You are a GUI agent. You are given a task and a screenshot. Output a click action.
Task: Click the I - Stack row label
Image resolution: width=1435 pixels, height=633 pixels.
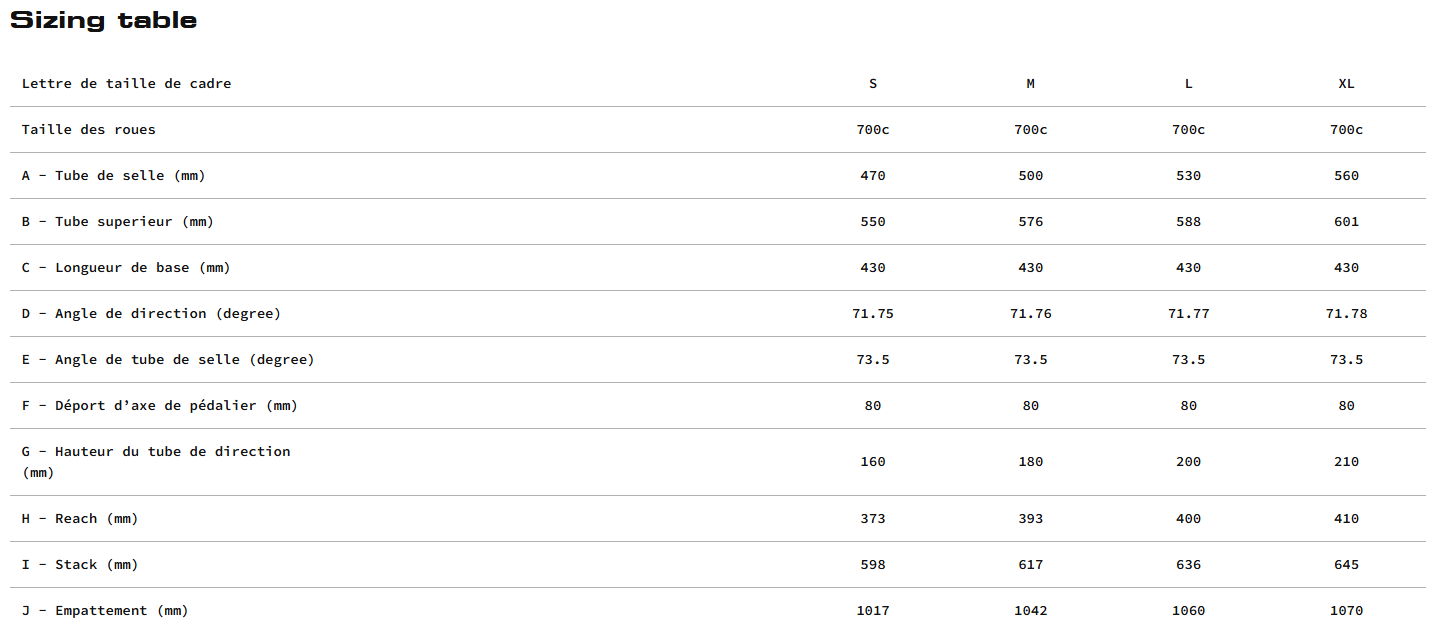pos(80,565)
